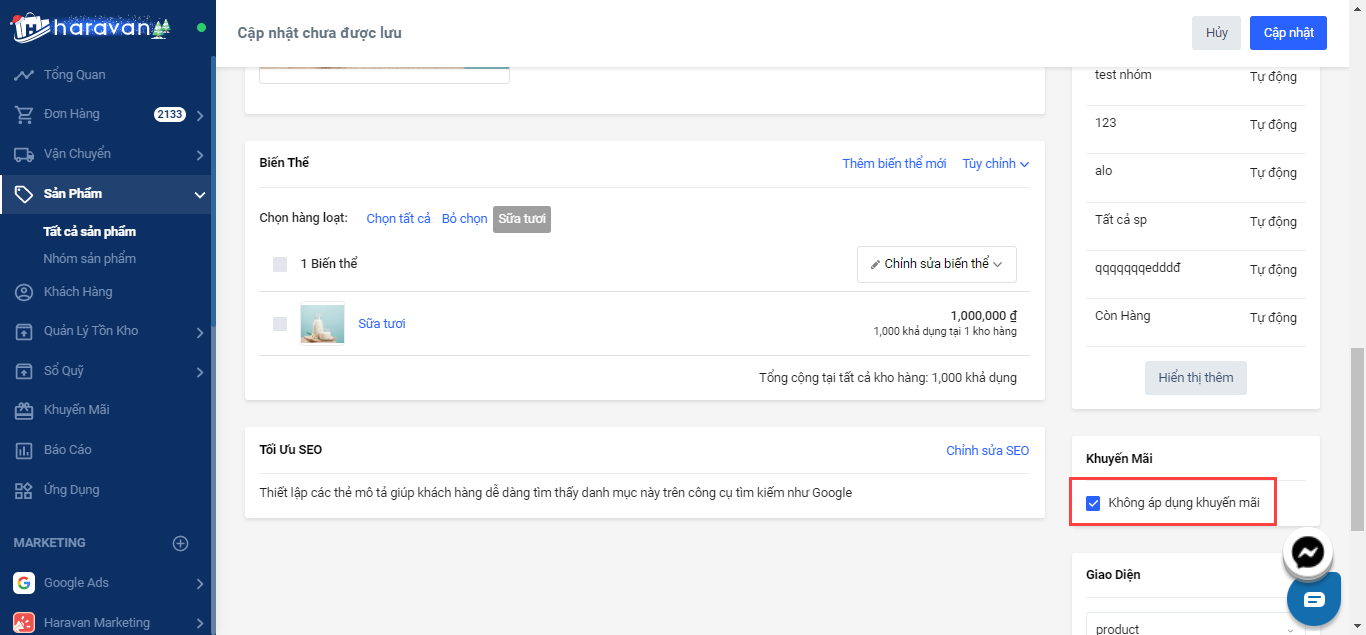
Task: Click the Quản Lý Tồn Kho icon
Action: pyautogui.click(x=24, y=331)
